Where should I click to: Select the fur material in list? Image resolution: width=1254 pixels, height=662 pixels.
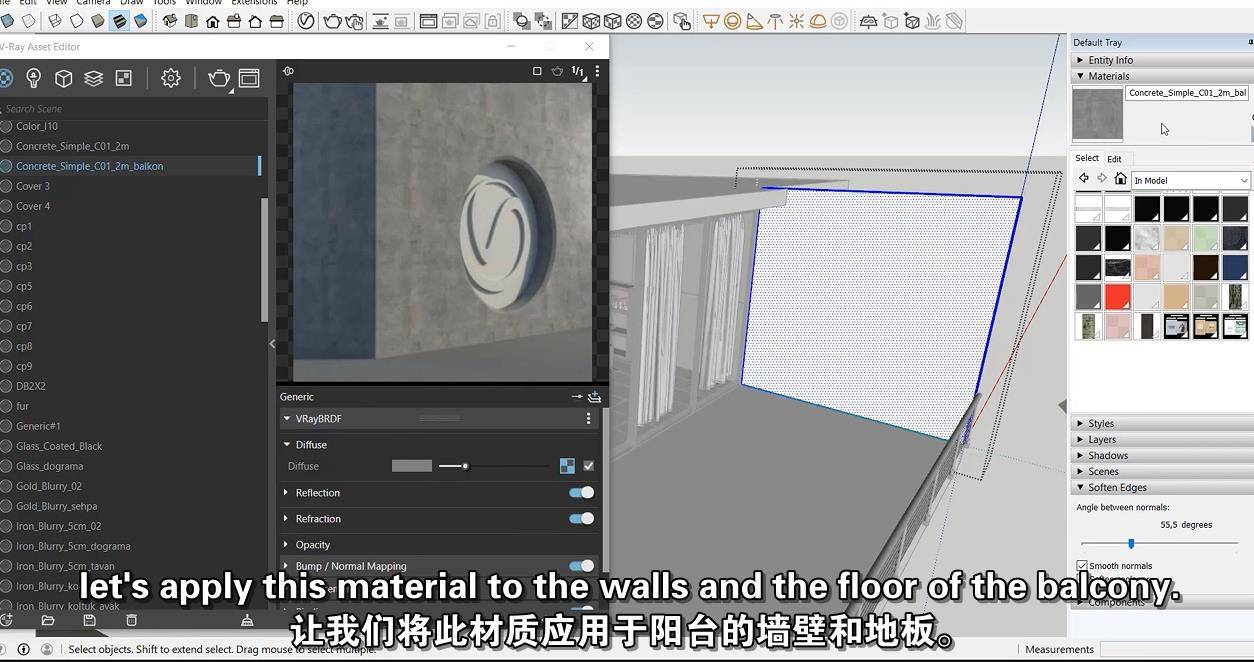(x=22, y=406)
